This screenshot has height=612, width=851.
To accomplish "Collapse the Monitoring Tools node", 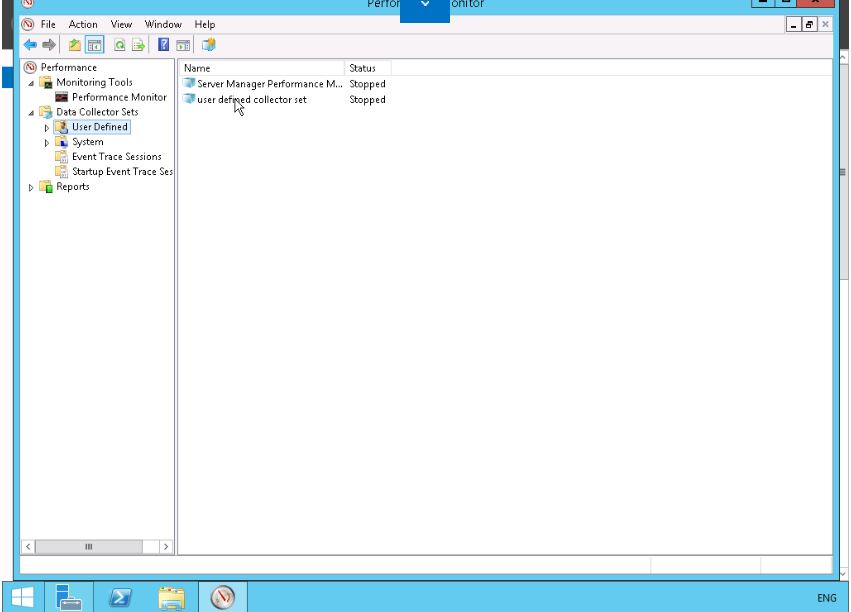I will tap(31, 83).
